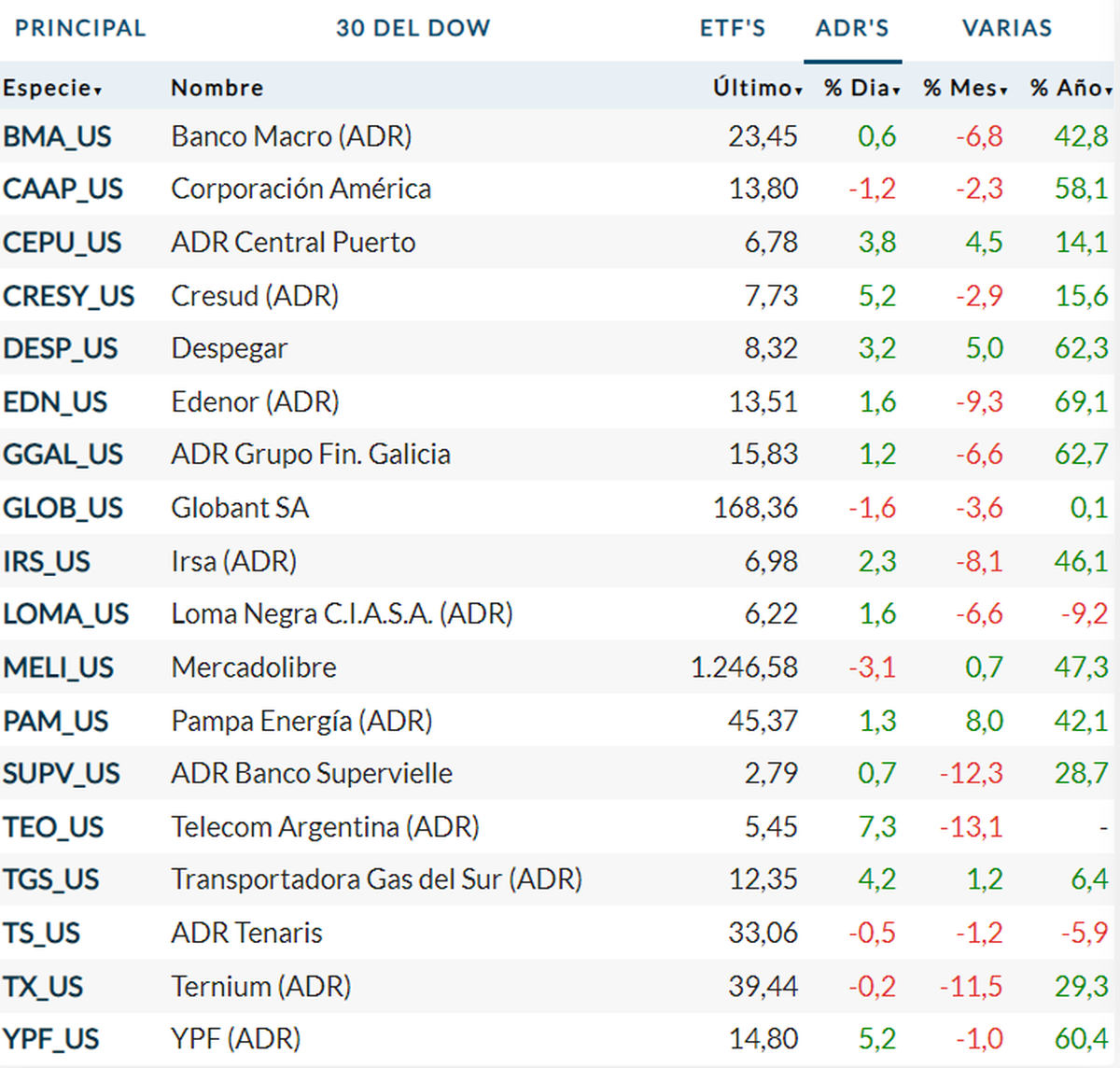
Task: Open the PAM_US ticker link
Action: click(55, 721)
